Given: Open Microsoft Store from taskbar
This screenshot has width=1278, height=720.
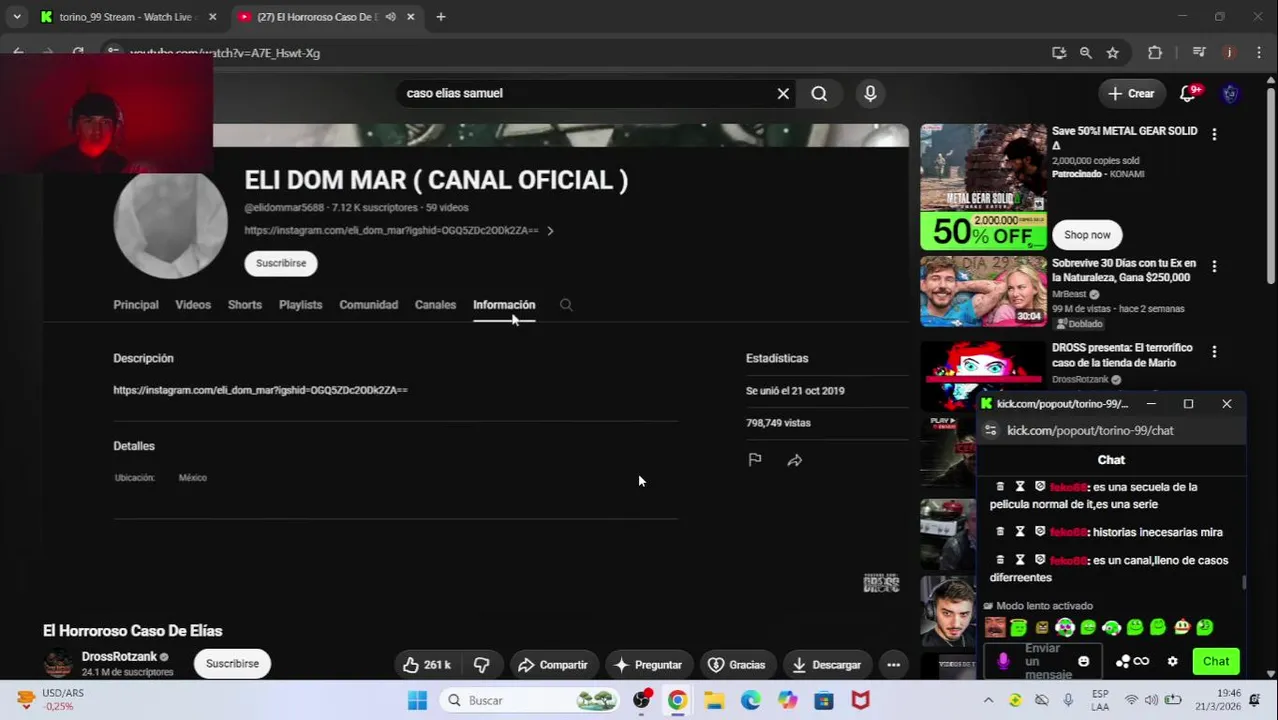Looking at the screenshot, I should [x=823, y=700].
